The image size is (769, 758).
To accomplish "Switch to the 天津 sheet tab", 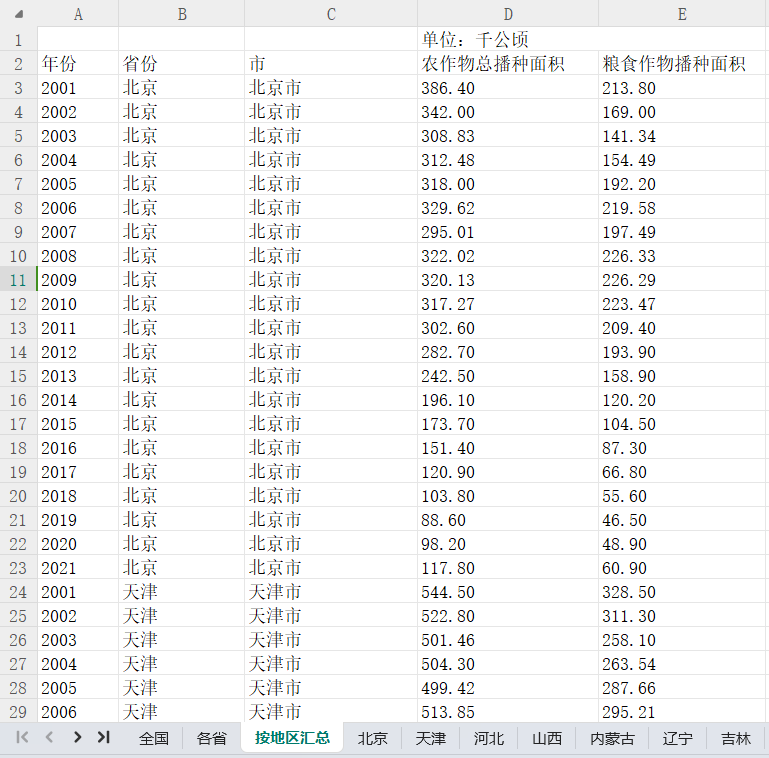I will [x=430, y=738].
